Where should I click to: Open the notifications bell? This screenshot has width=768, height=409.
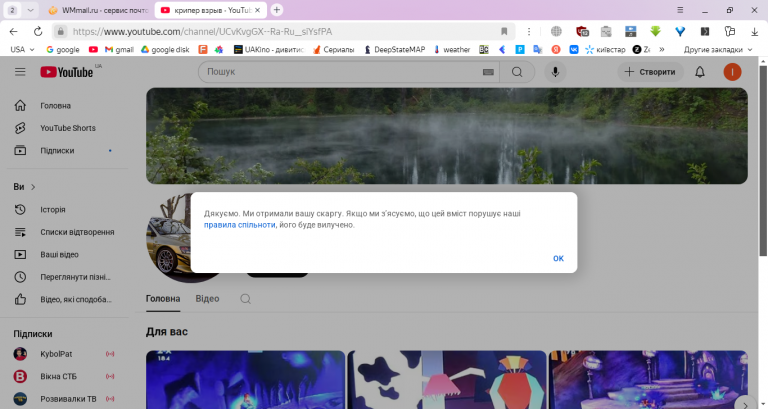(700, 72)
